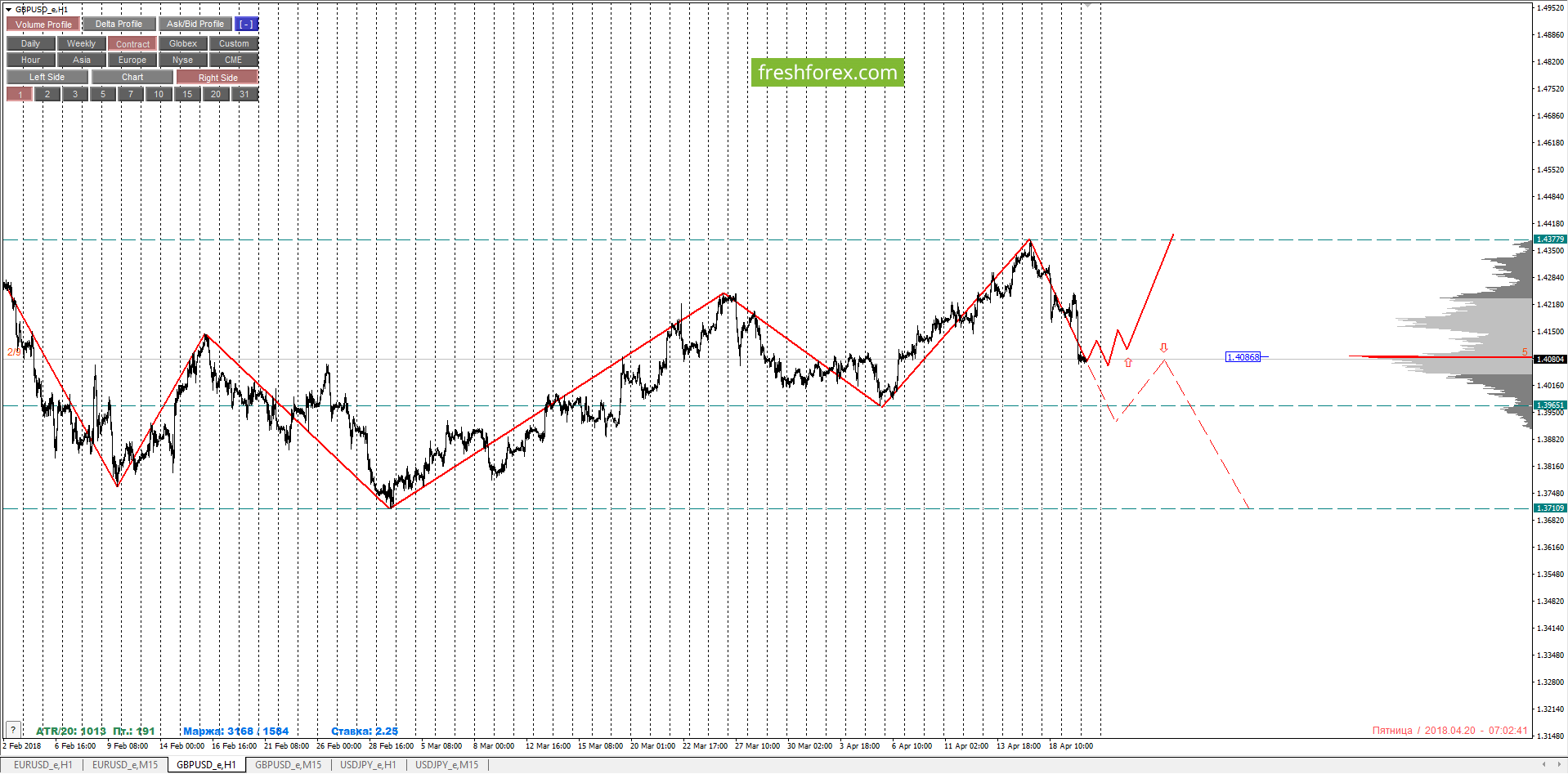Click the 1.40868 price label on the chart
The image size is (1568, 774).
click(x=1243, y=357)
